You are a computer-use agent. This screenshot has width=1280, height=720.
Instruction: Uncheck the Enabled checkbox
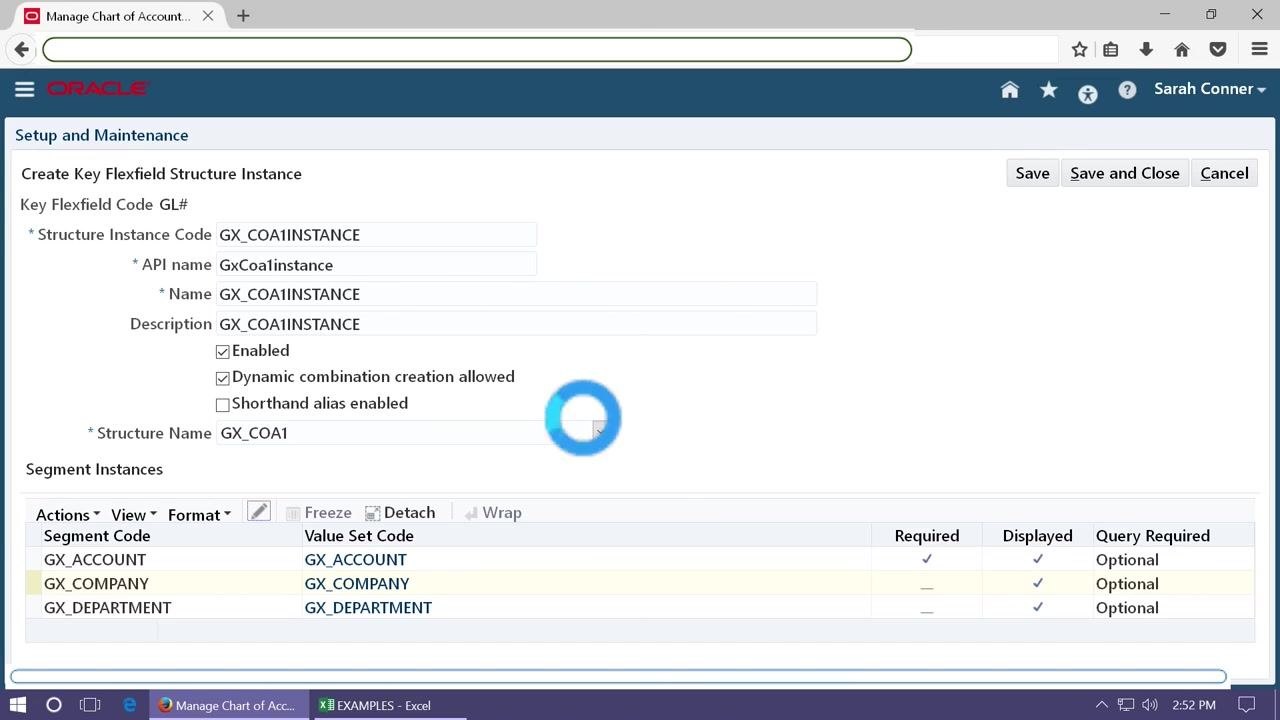tap(223, 352)
